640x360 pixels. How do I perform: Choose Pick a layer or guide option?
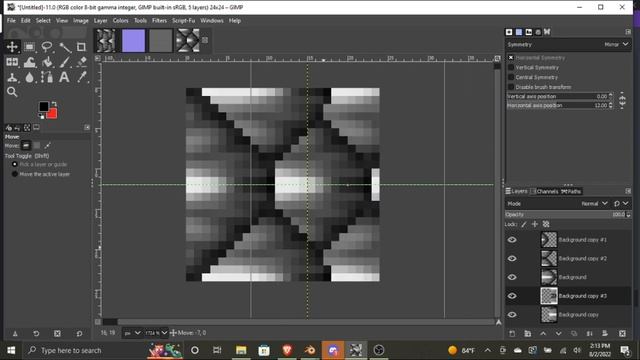tap(15, 164)
